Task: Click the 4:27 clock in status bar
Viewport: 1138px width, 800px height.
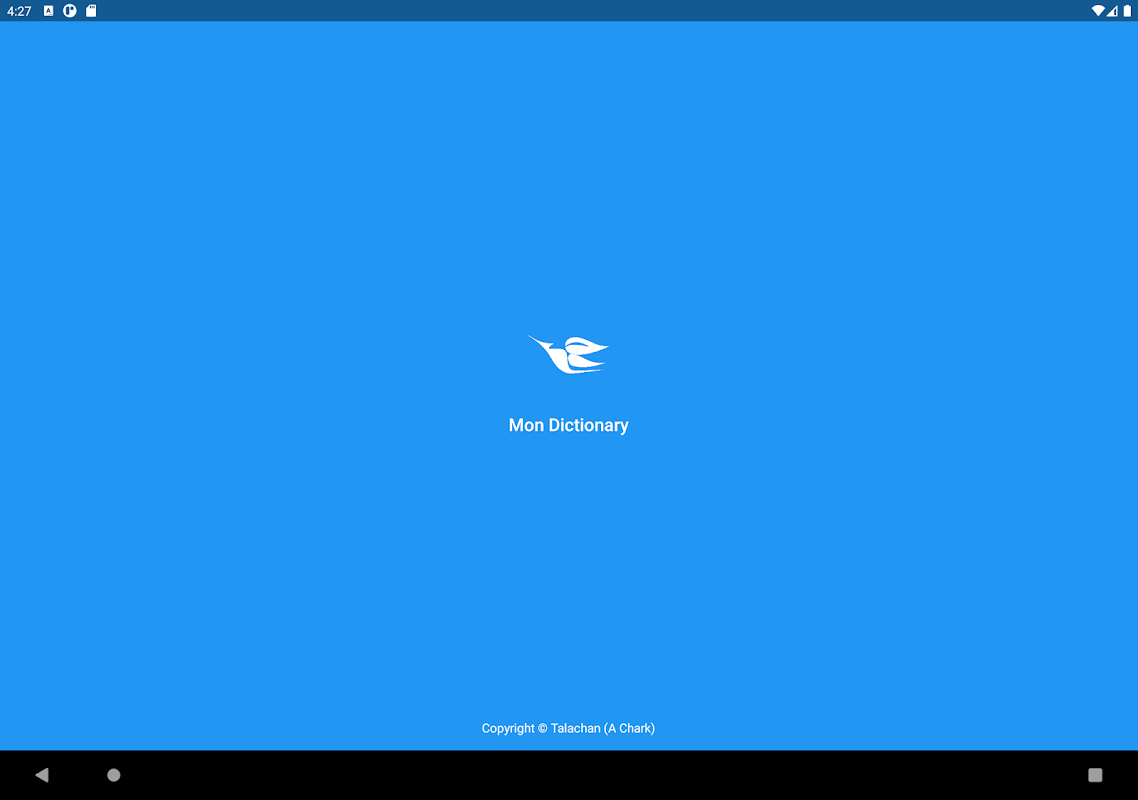Action: [19, 11]
